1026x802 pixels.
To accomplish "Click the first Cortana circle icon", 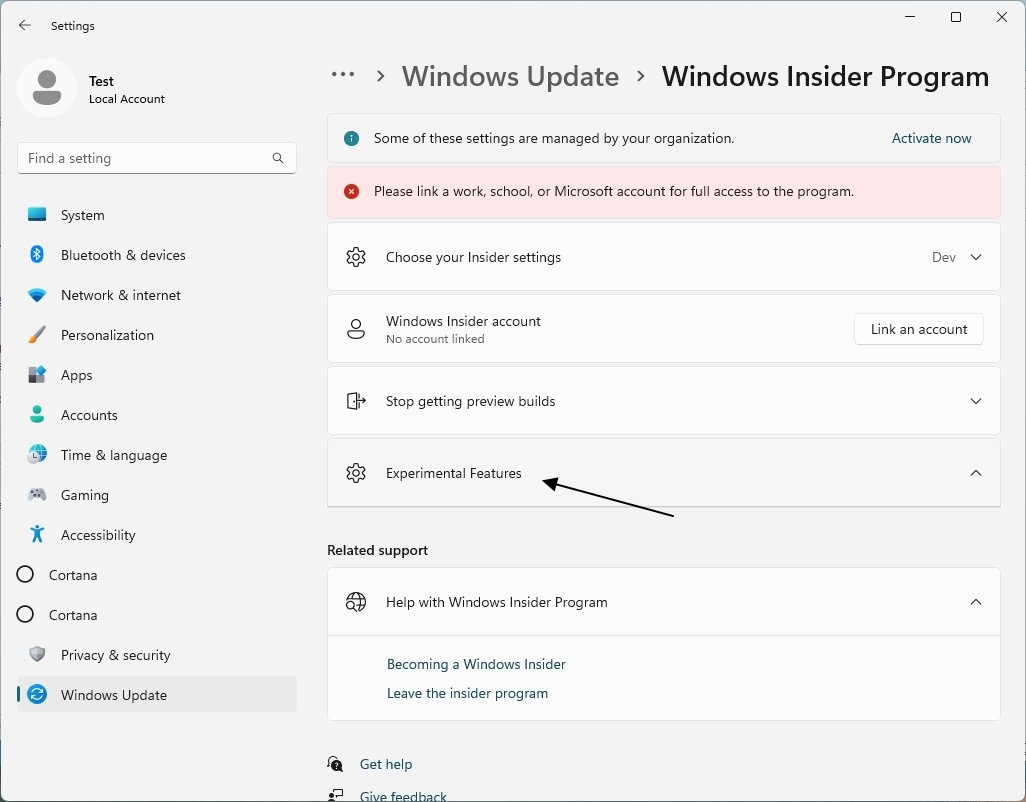I will pos(25,574).
